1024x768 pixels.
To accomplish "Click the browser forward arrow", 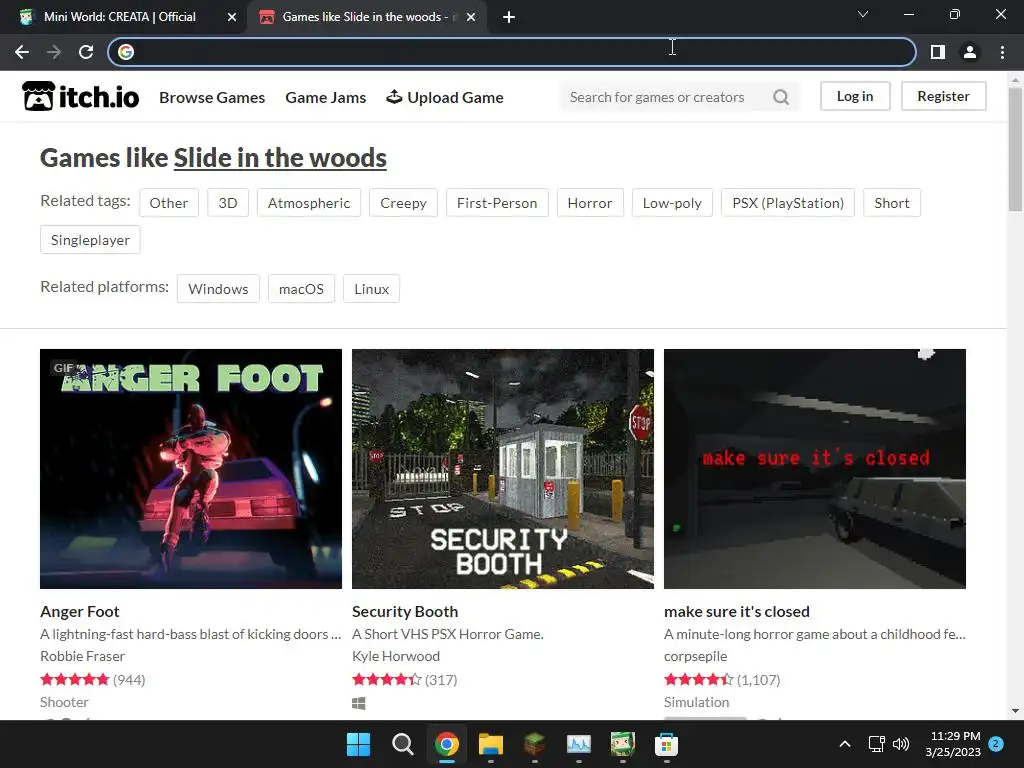I will (x=54, y=52).
